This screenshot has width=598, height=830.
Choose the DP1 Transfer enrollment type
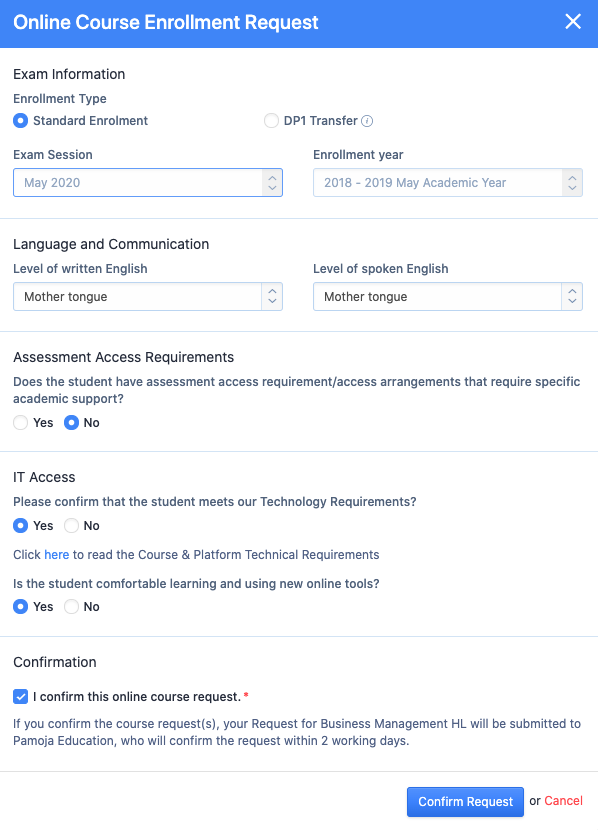[x=271, y=121]
